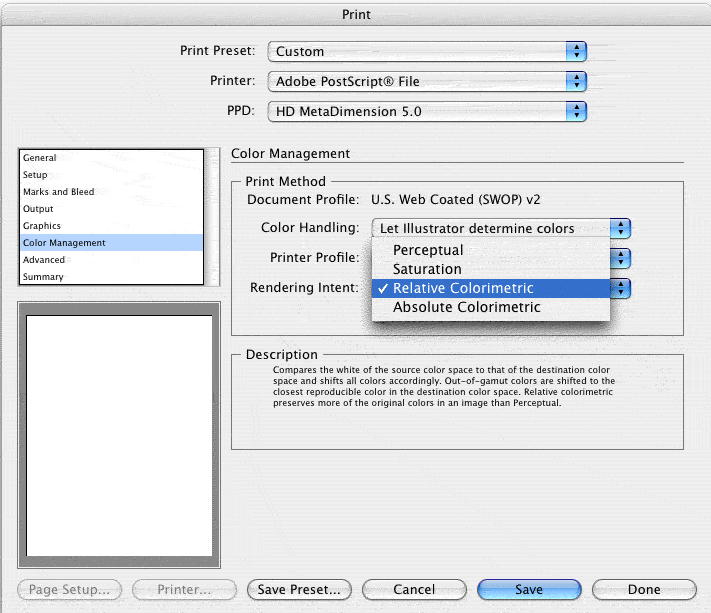Click the Page Setup button
The height and width of the screenshot is (613, 711).
69,589
